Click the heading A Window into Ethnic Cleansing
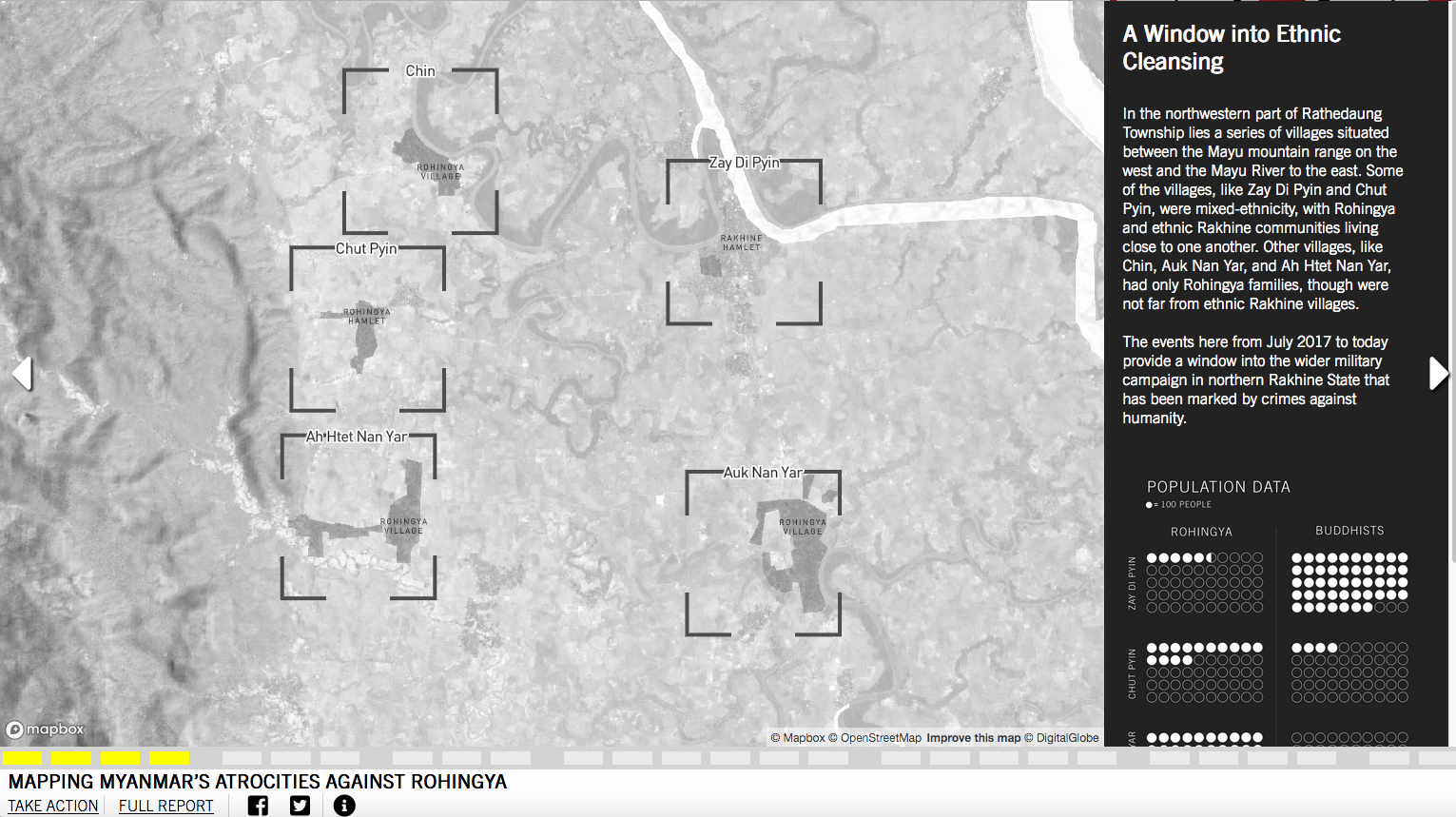1456x817 pixels. pos(1232,48)
